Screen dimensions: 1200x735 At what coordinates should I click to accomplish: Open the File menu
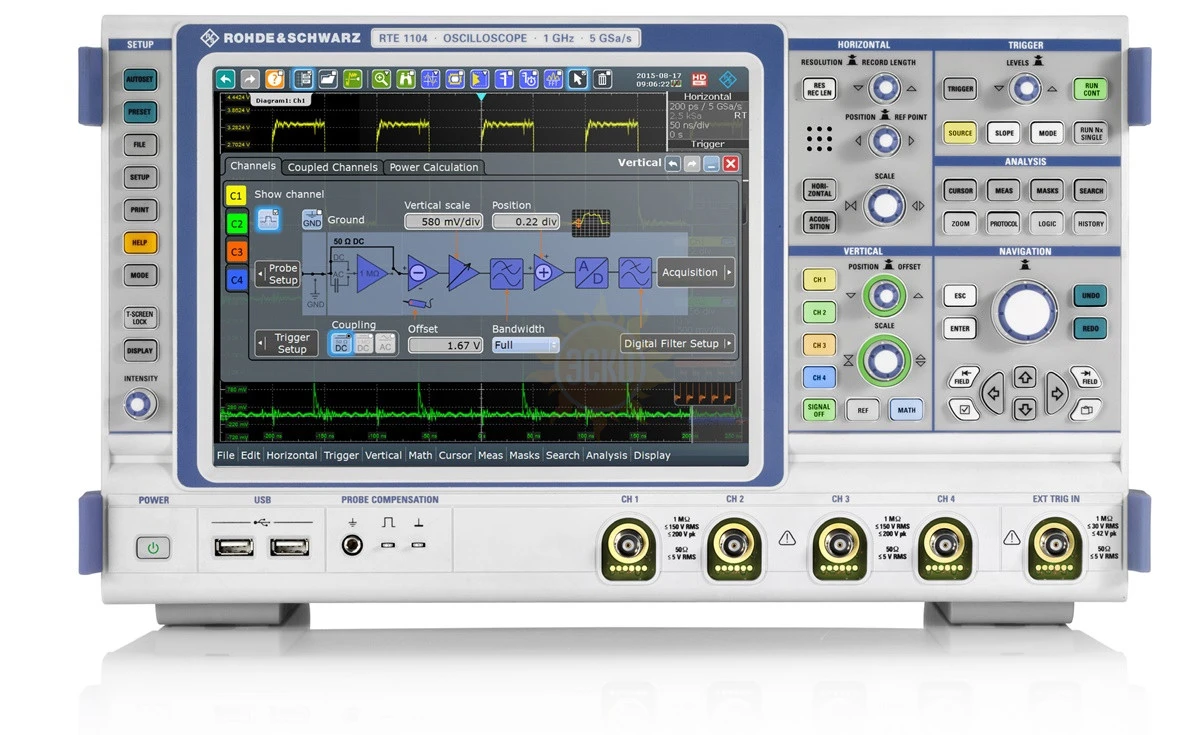[x=226, y=455]
